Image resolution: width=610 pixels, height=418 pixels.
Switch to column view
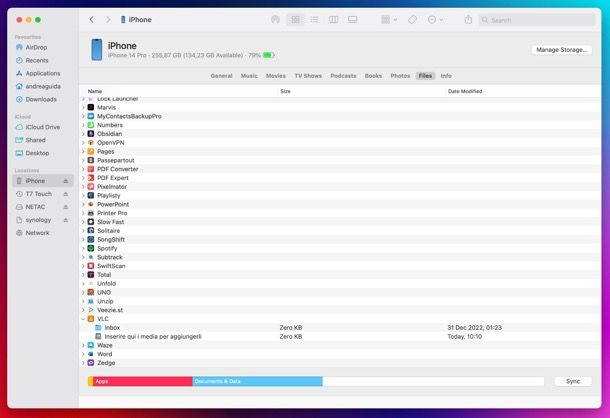pyautogui.click(x=333, y=19)
